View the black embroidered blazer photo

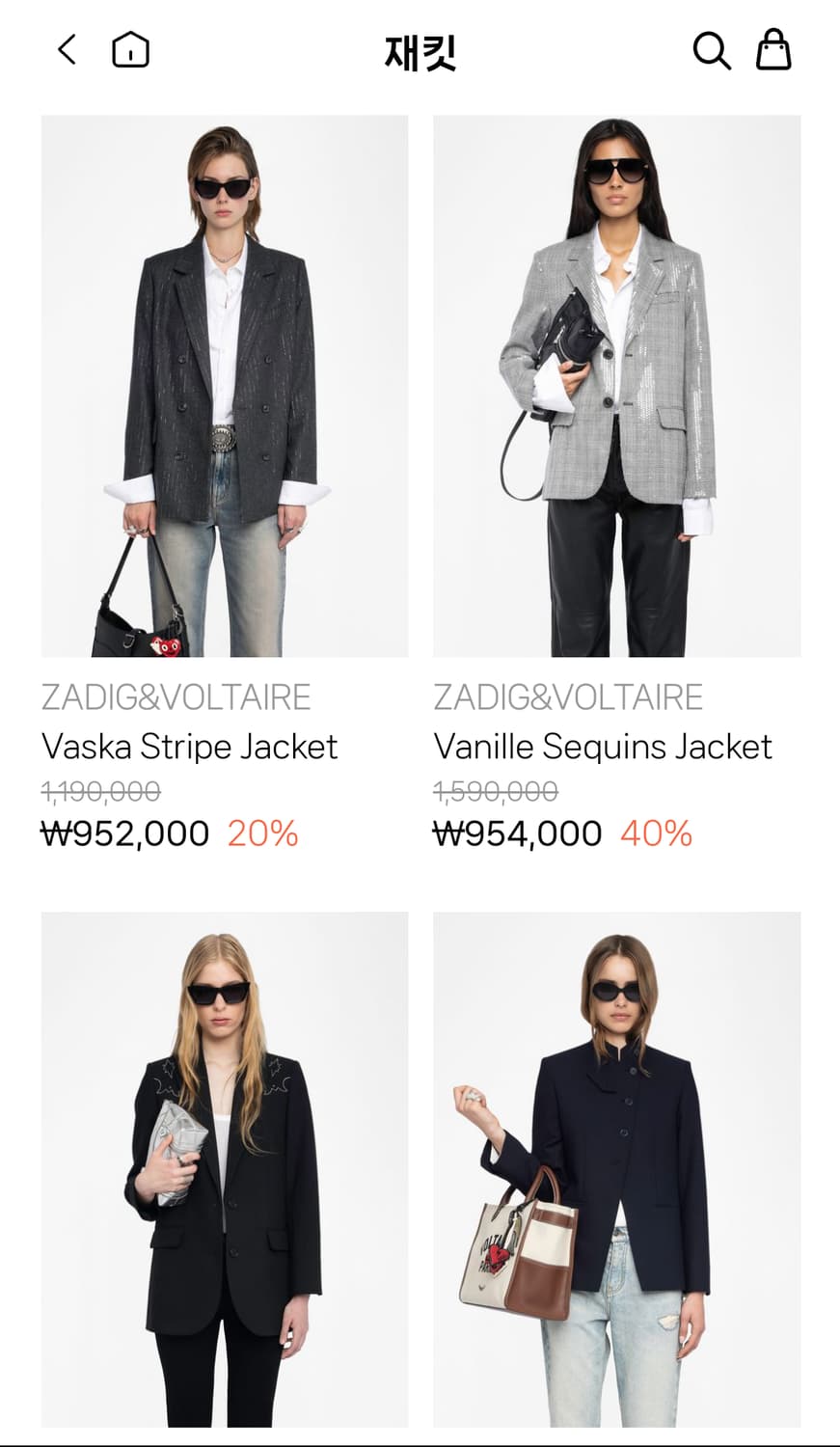tap(225, 1169)
